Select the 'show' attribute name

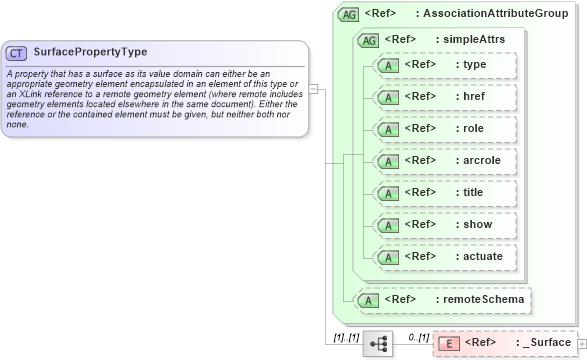coord(478,225)
